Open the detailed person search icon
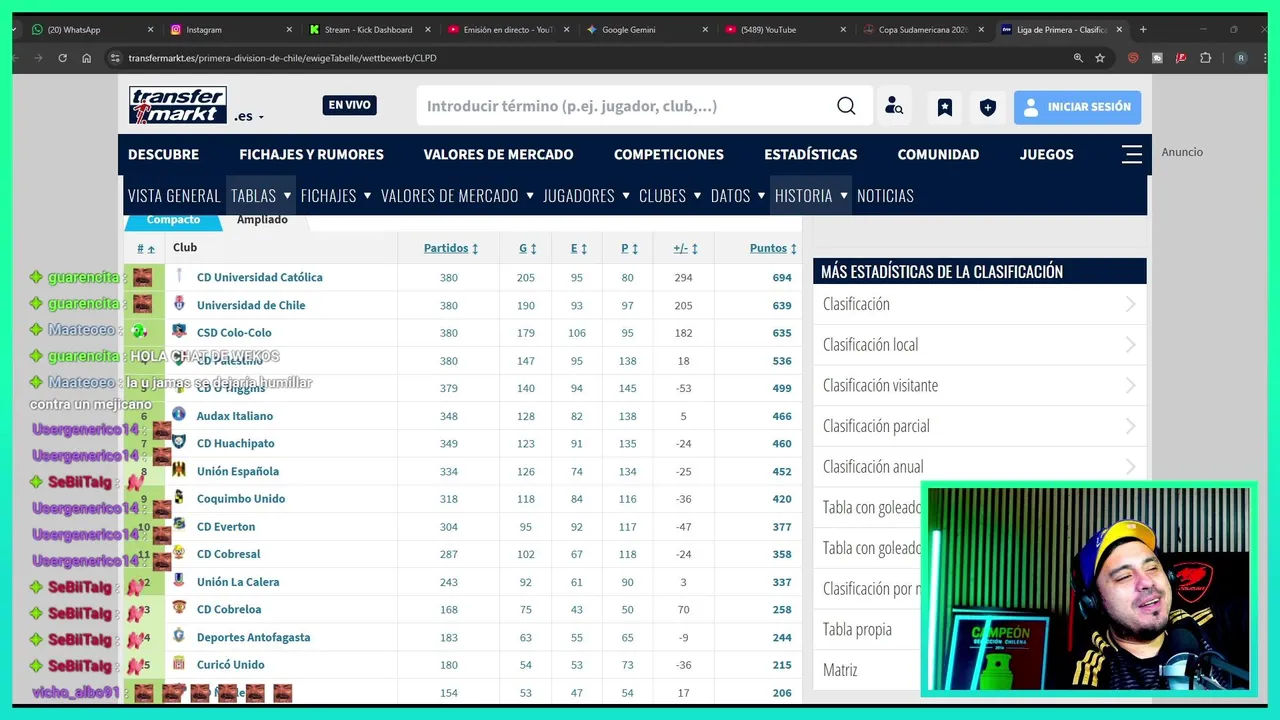 [894, 107]
